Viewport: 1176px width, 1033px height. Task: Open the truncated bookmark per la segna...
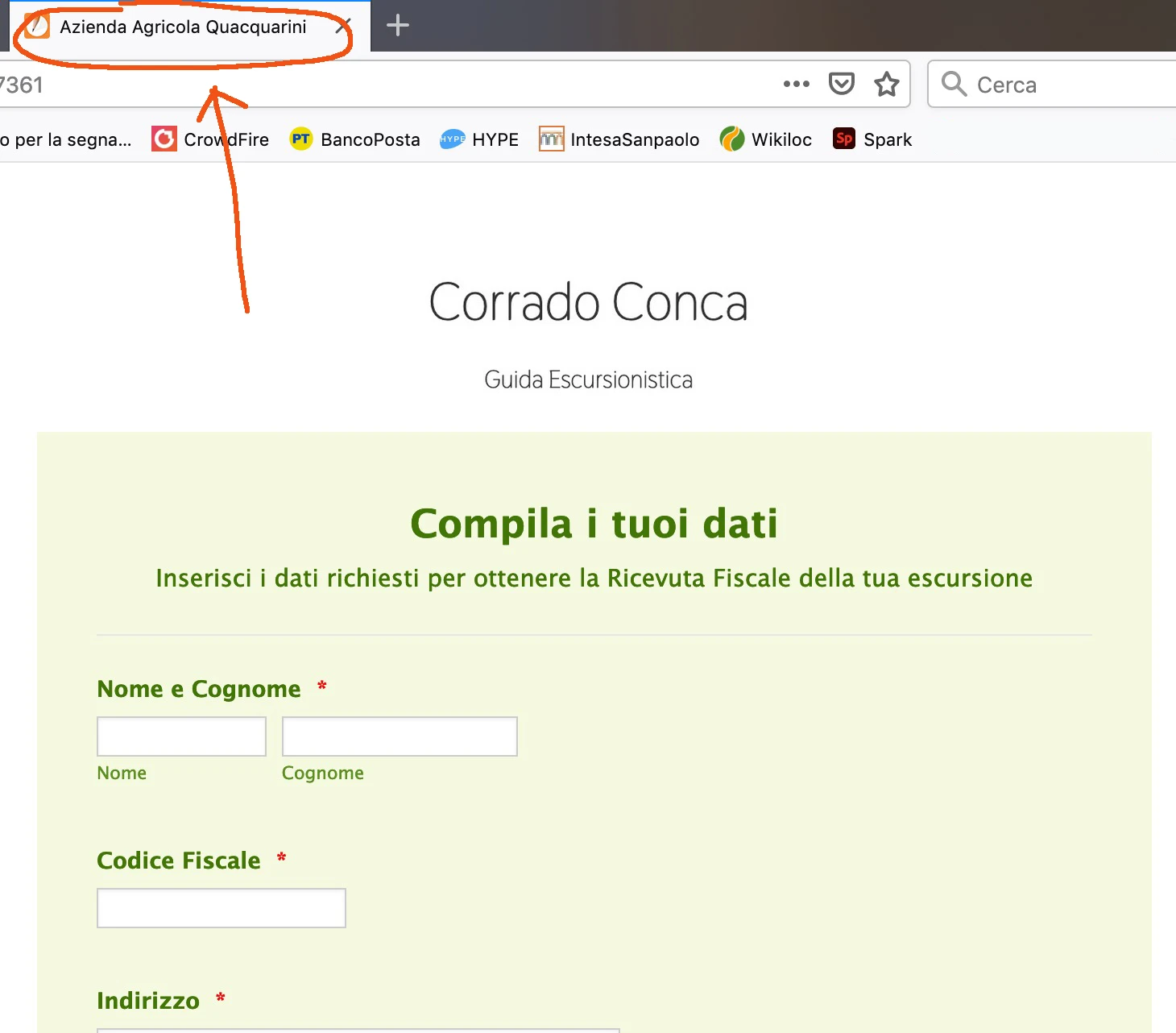pos(64,139)
